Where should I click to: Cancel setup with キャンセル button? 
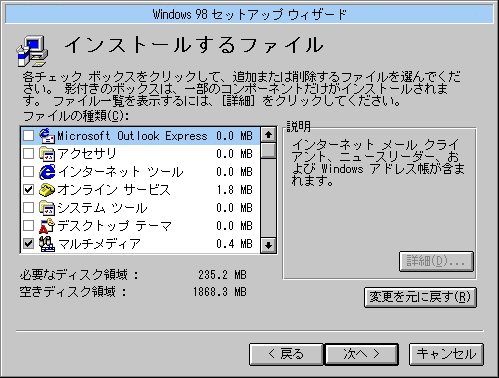pyautogui.click(x=446, y=354)
